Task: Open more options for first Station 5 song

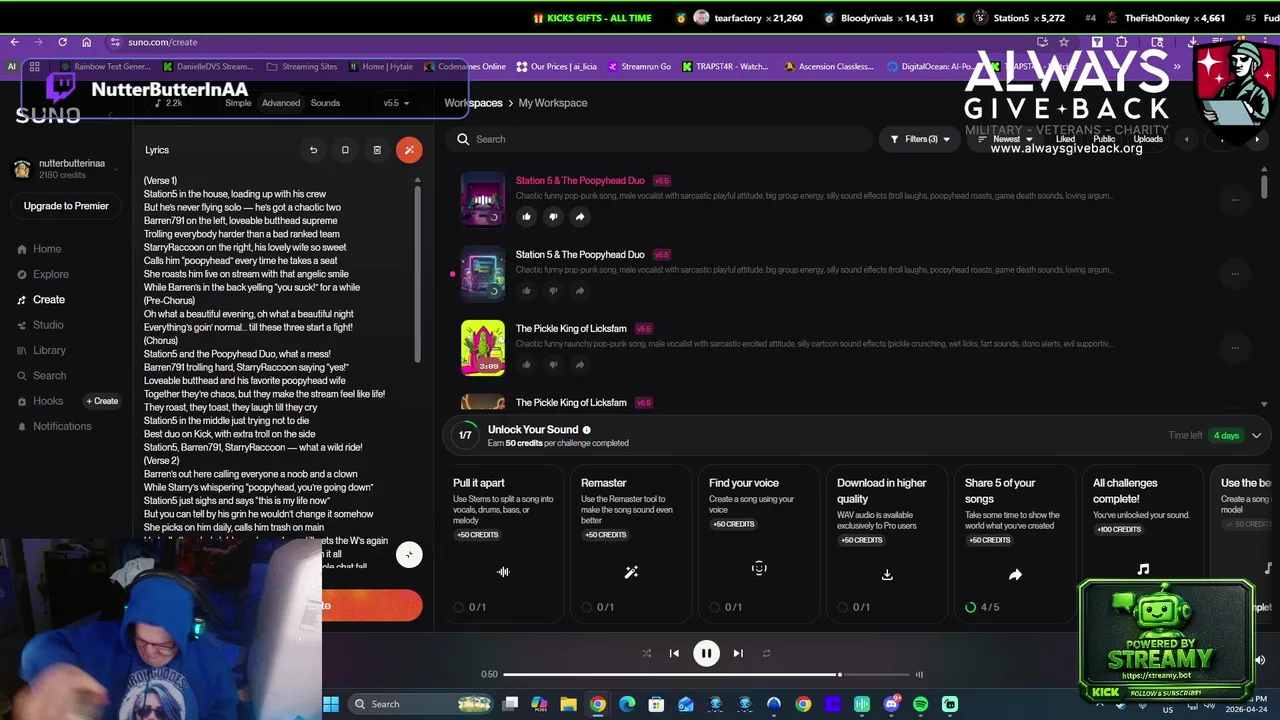Action: click(x=1235, y=199)
